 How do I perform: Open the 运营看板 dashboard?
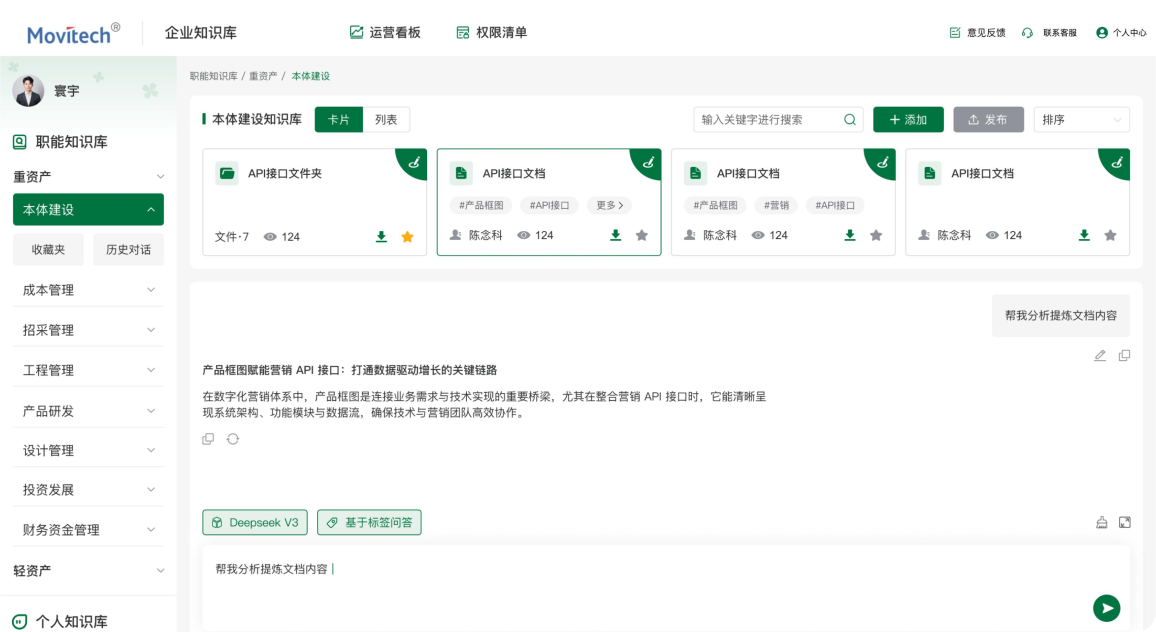[385, 32]
